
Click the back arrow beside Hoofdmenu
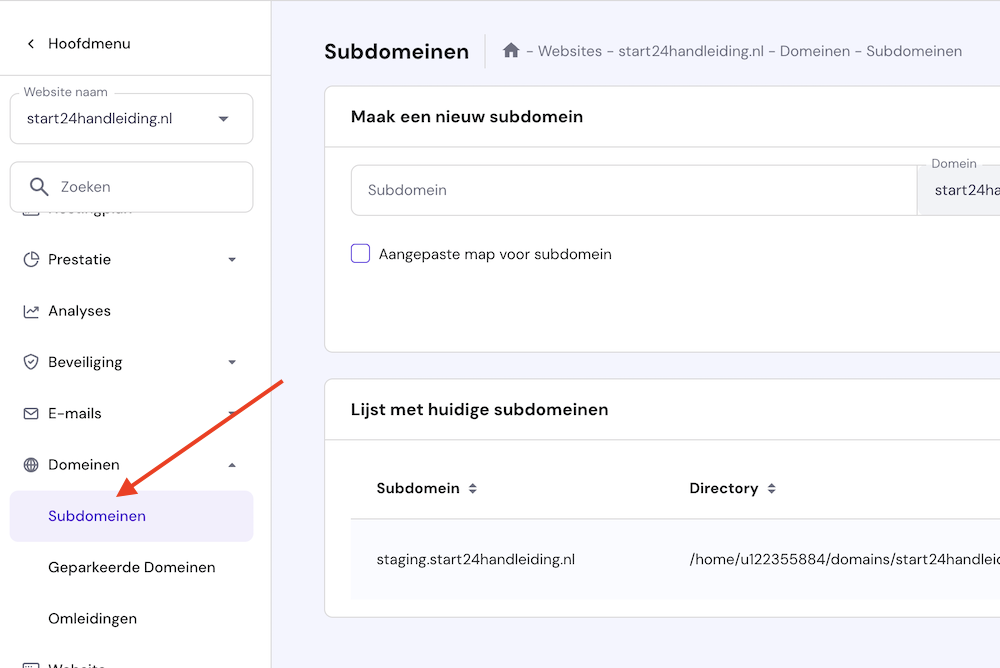tap(31, 44)
